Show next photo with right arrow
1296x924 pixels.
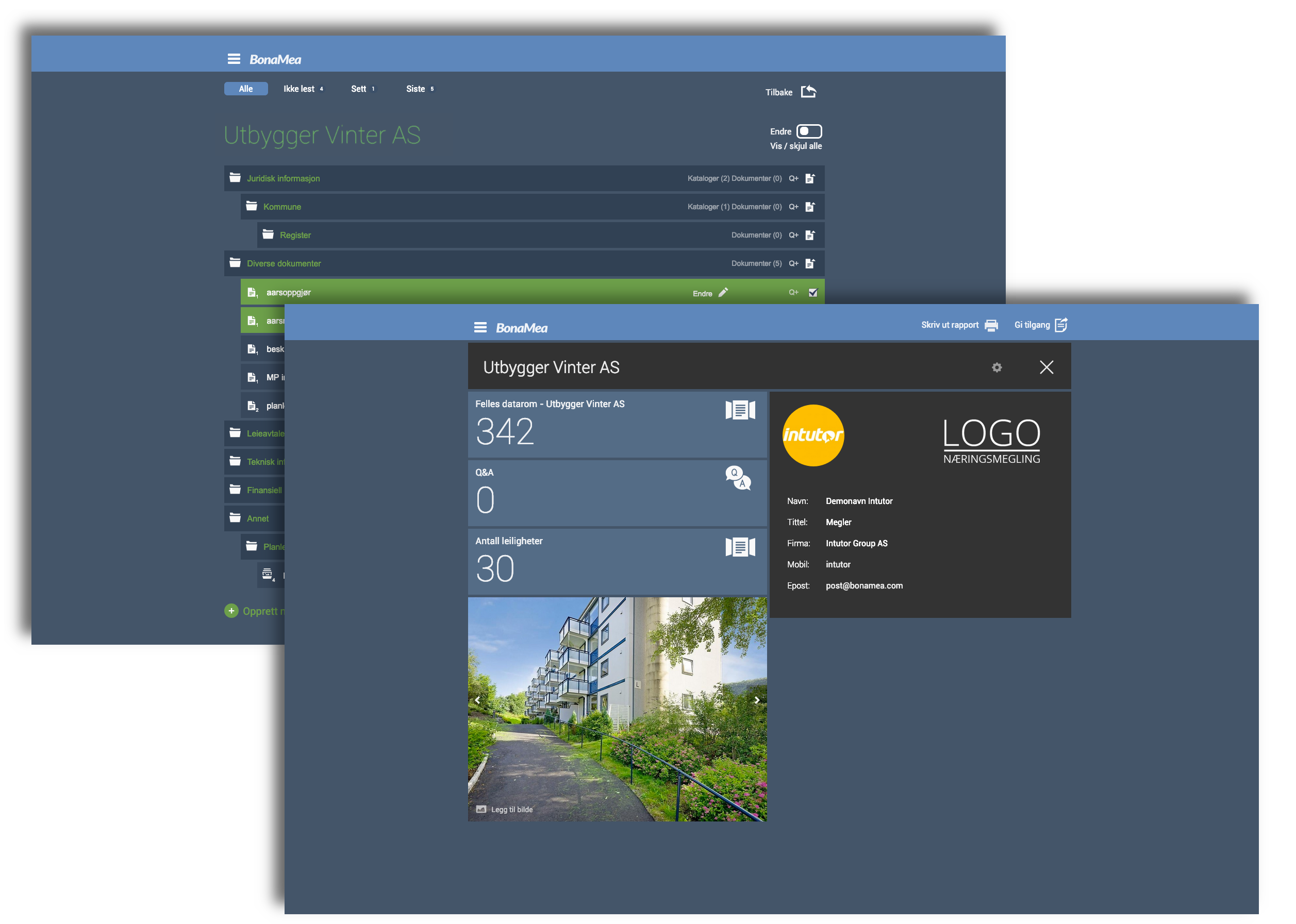coord(756,700)
